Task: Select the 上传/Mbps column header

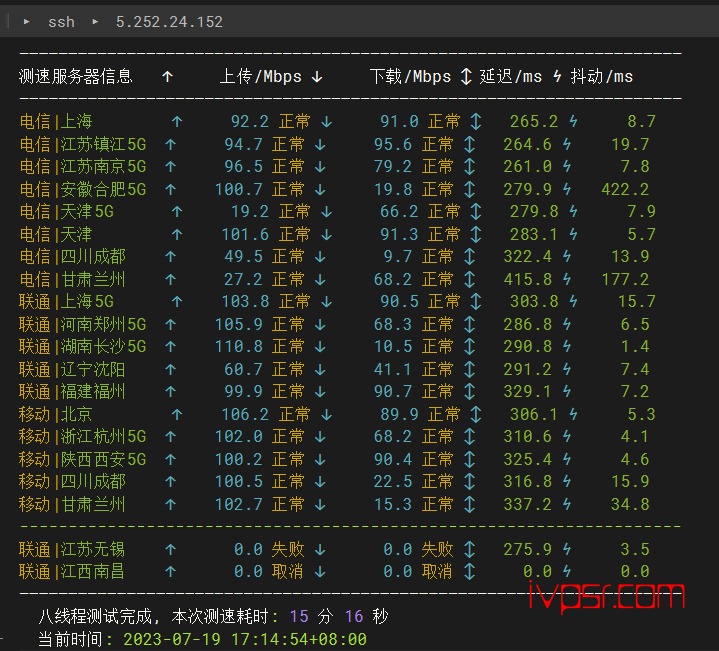Action: (x=260, y=77)
